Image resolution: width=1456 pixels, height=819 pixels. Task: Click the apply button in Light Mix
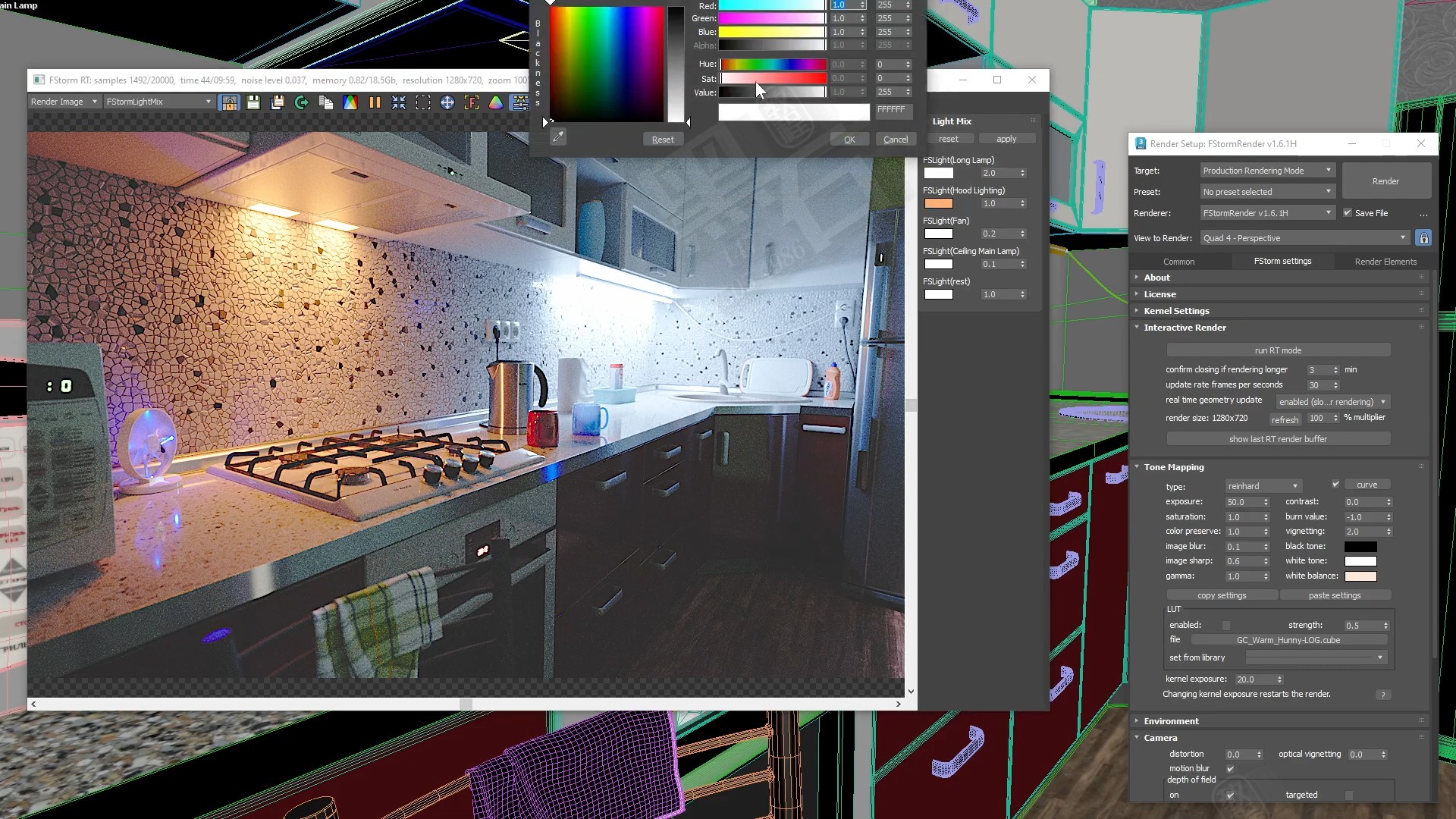[x=1006, y=139]
